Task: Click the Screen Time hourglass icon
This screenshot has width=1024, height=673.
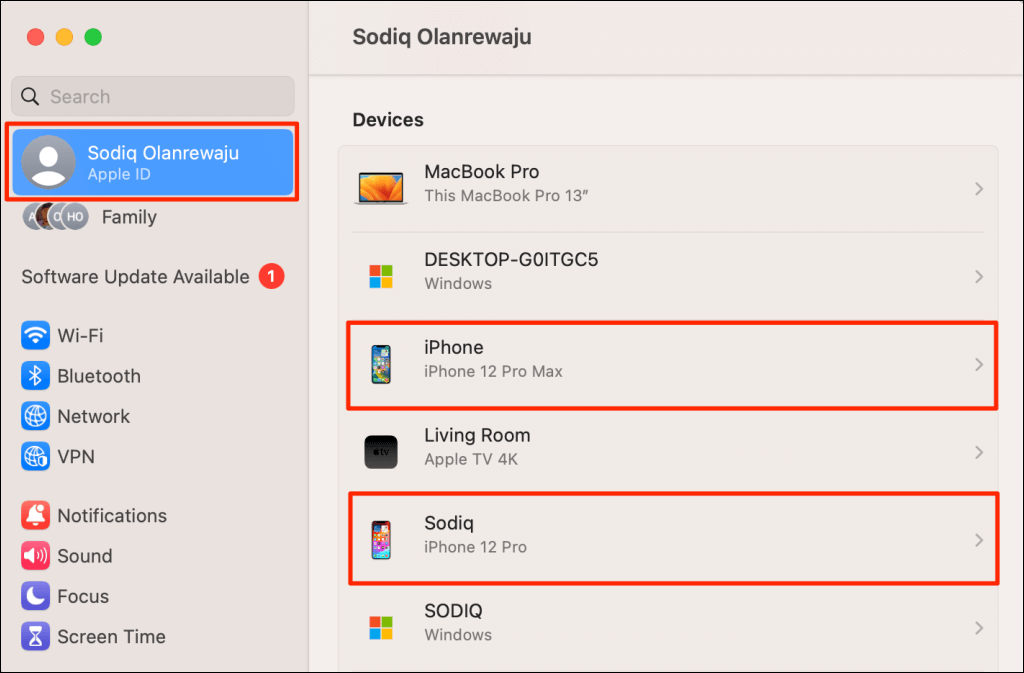Action: point(35,636)
